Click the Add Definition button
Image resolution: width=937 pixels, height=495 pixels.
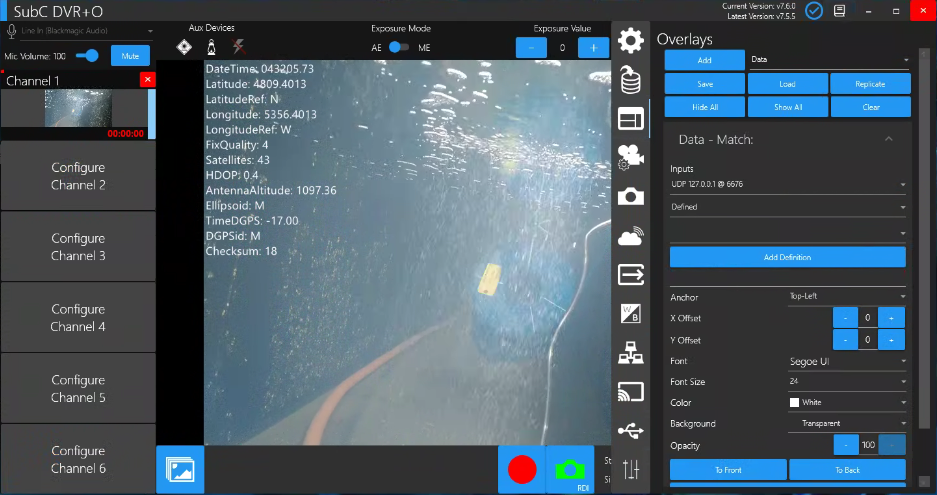[x=787, y=257]
